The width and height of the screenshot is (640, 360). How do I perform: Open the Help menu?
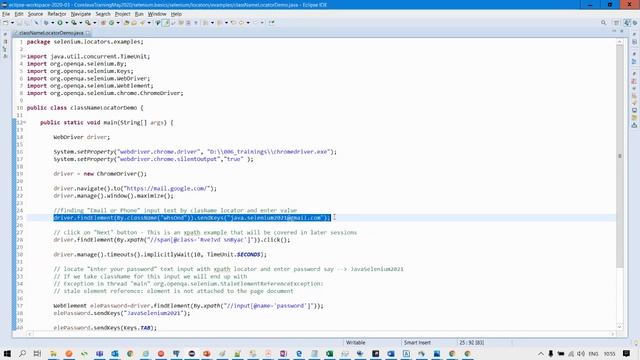coord(176,14)
